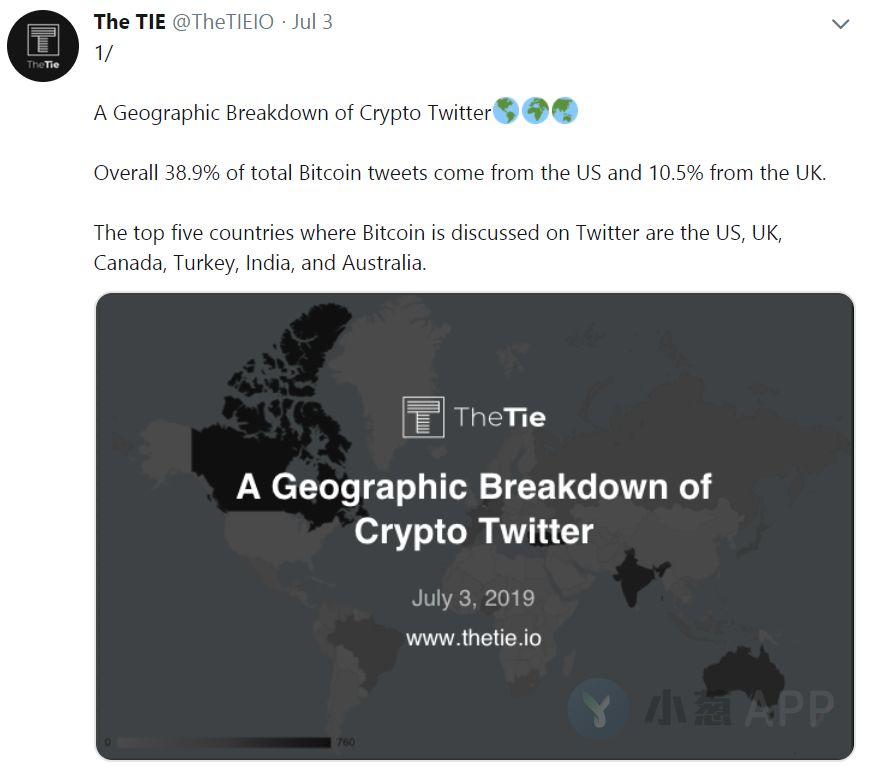
Task: Open the @TheTIEIO handle link
Action: pos(223,22)
